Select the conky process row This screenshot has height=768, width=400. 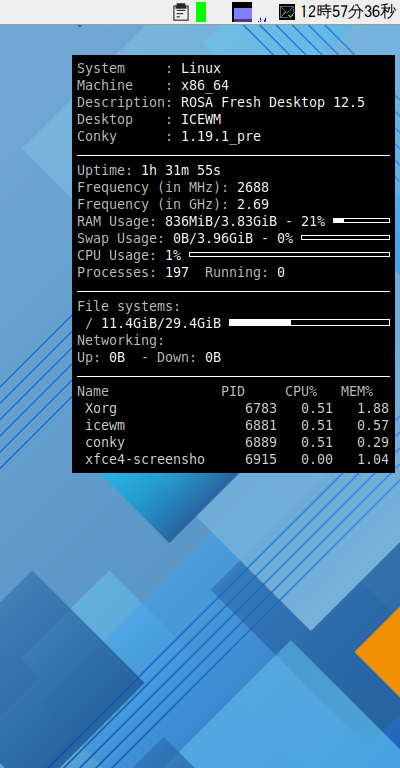click(233, 443)
